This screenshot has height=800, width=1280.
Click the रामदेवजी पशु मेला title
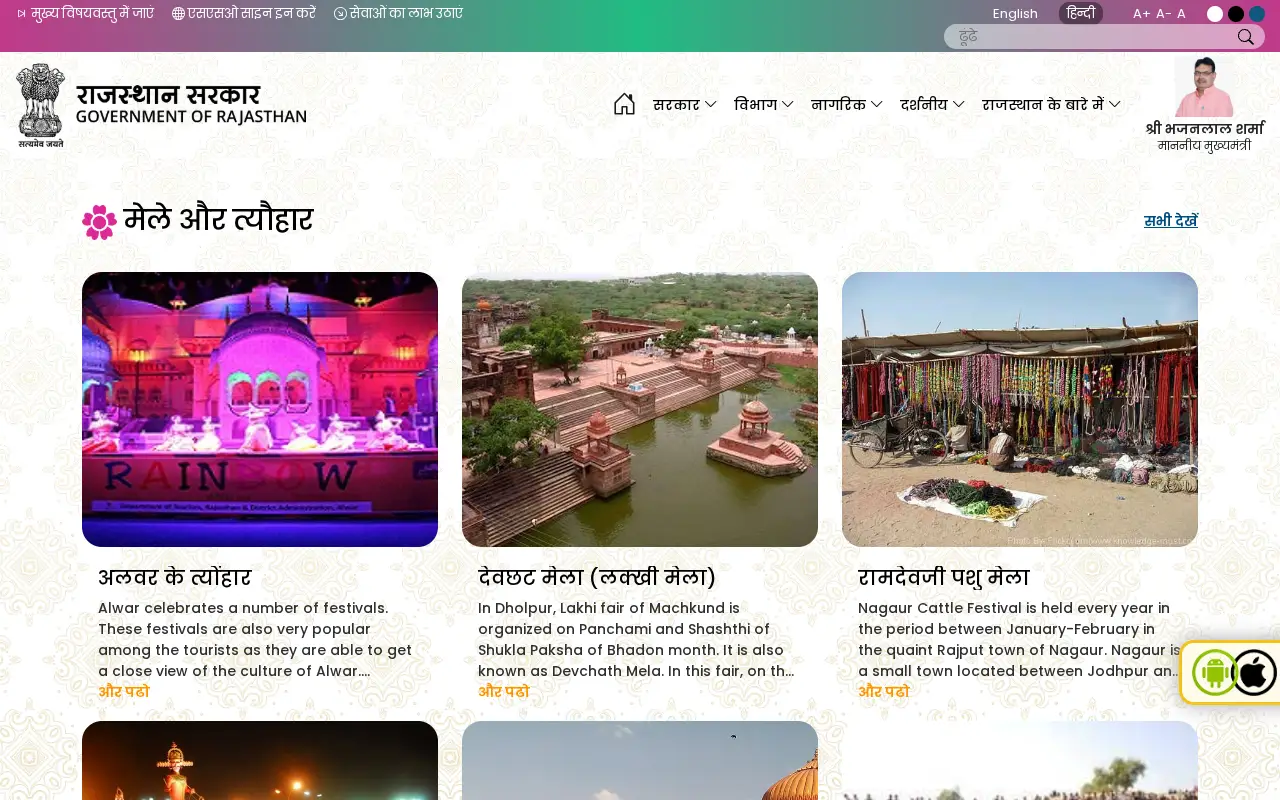click(x=943, y=577)
